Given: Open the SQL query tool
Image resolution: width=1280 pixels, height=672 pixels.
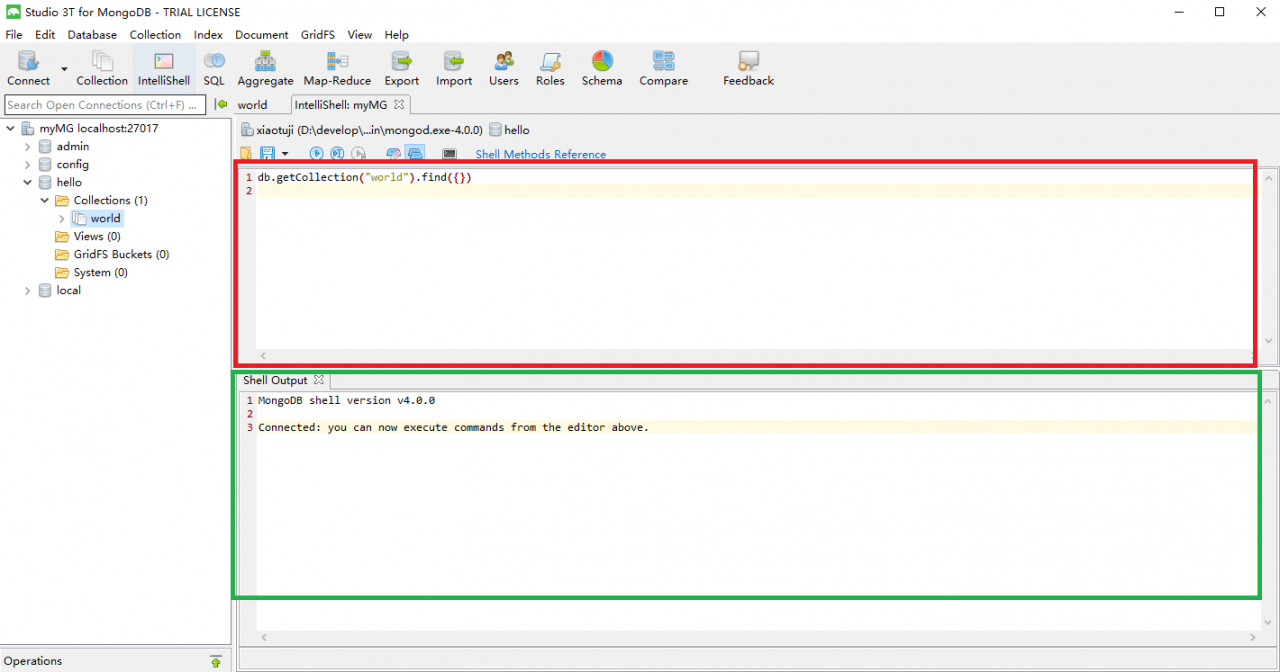Looking at the screenshot, I should (214, 67).
